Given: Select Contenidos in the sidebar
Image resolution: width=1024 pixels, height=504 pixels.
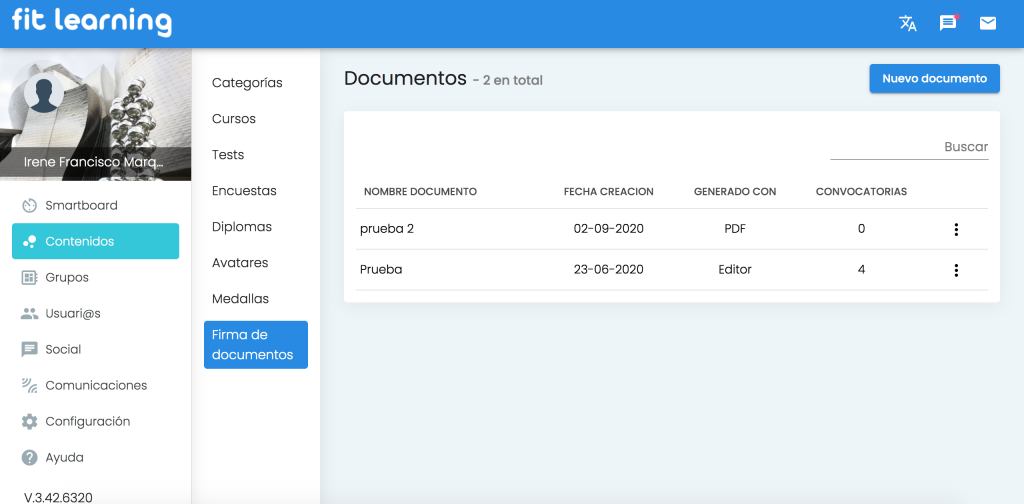Looking at the screenshot, I should [95, 241].
